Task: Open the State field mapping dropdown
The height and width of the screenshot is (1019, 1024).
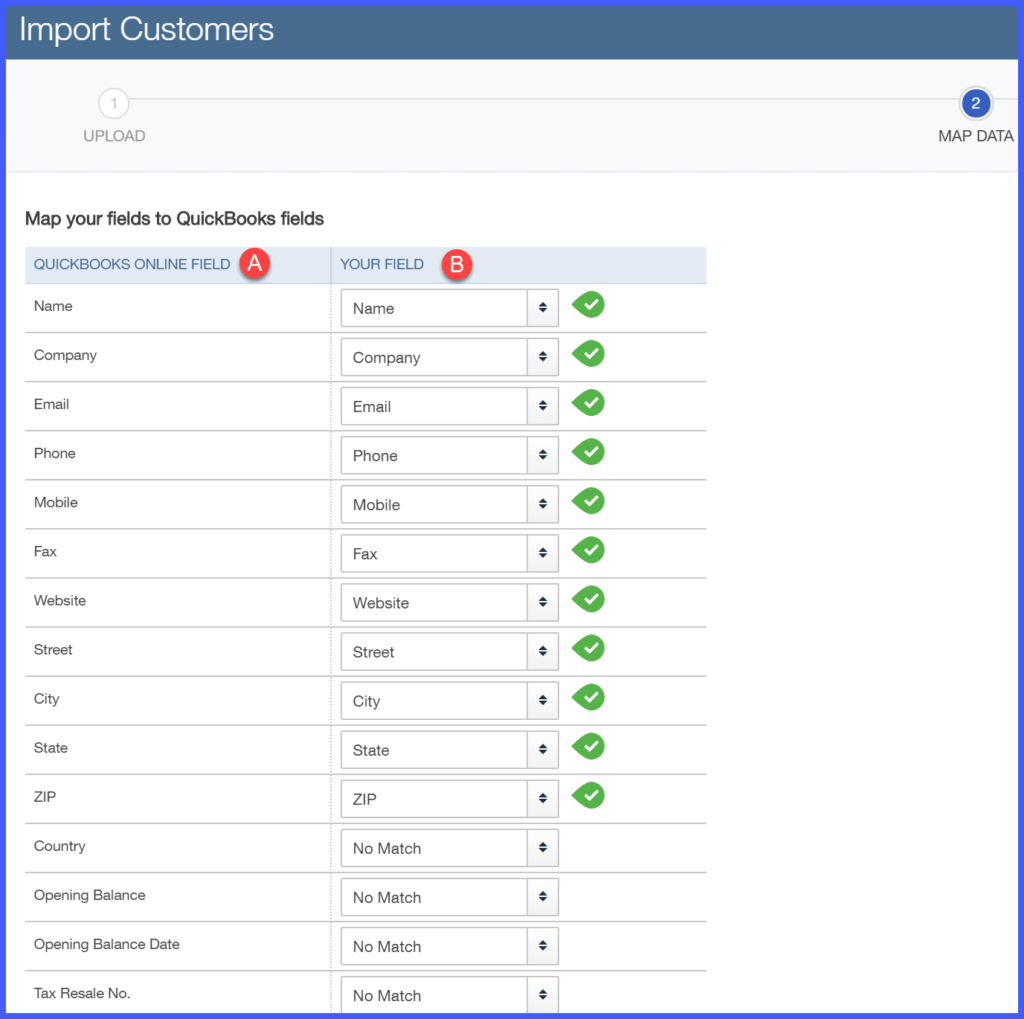Action: click(x=449, y=750)
